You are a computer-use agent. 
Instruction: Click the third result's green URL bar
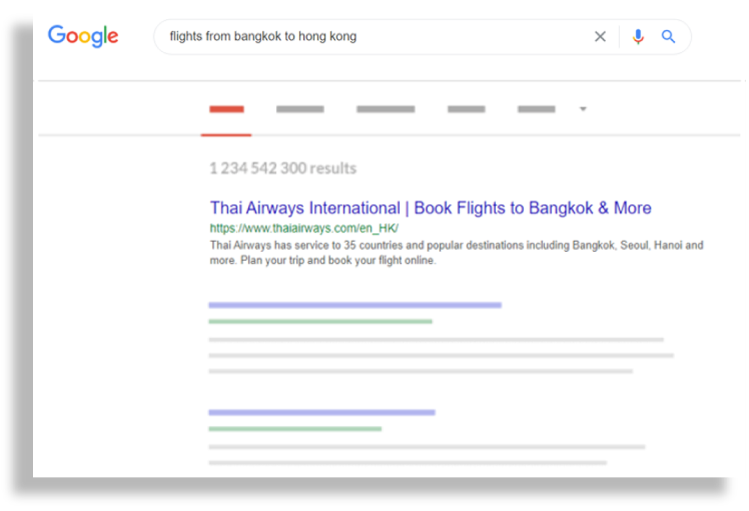point(295,428)
